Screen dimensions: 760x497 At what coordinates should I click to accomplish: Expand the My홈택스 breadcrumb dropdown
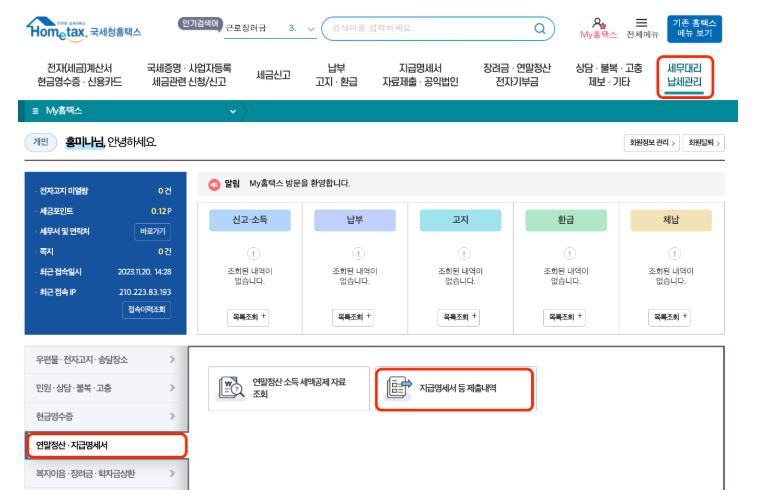[x=233, y=111]
